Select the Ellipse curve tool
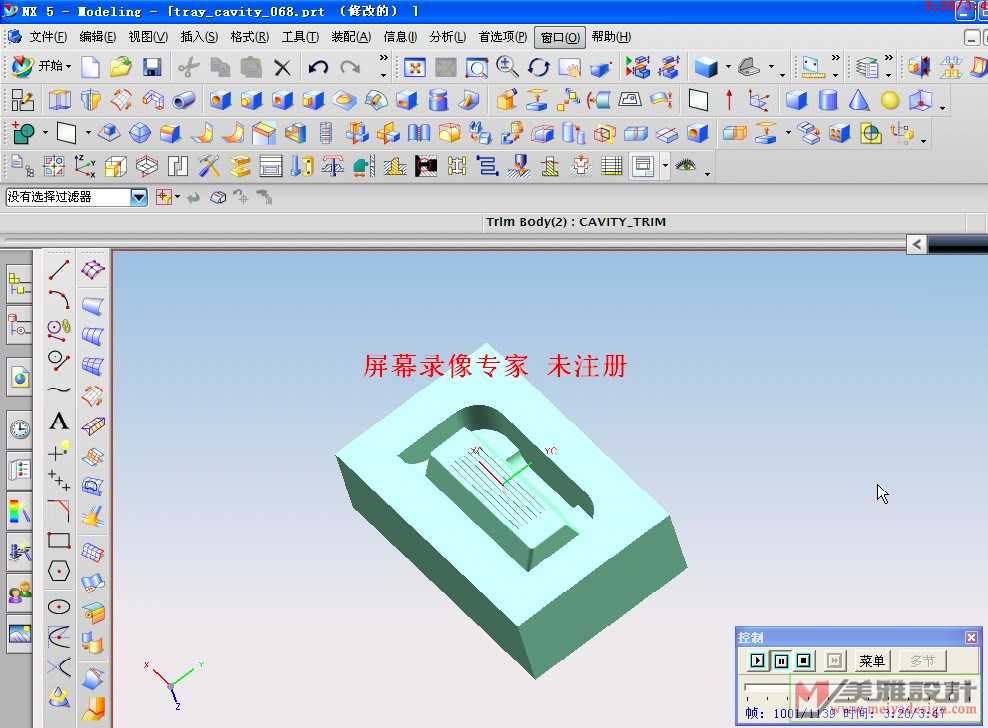 pos(59,606)
